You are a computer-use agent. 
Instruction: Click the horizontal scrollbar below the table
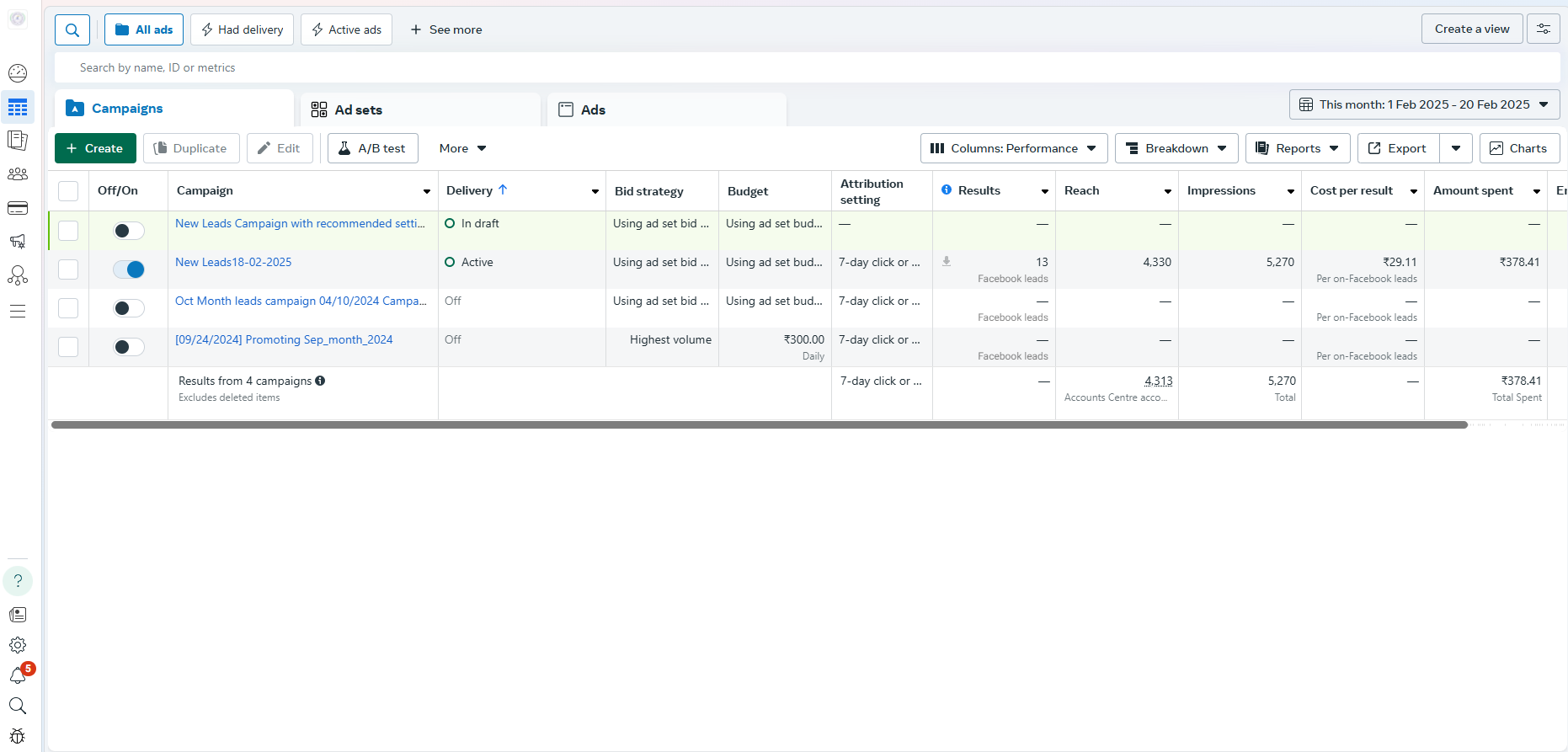[758, 425]
